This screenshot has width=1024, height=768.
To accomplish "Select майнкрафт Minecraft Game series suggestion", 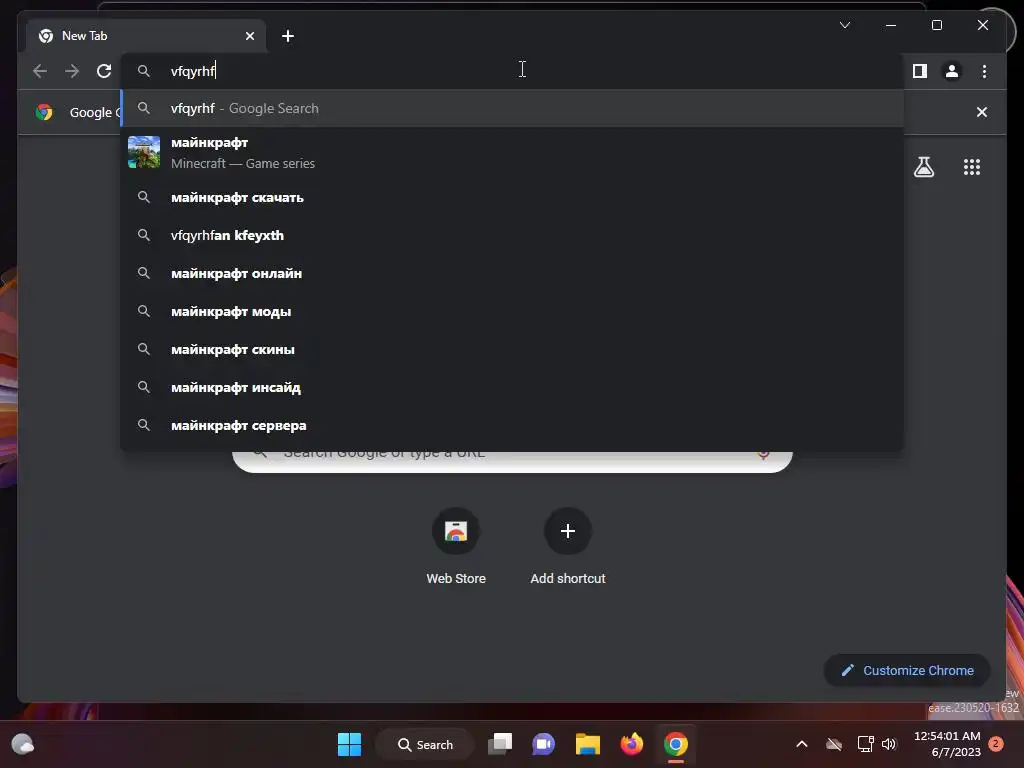I will pyautogui.click(x=513, y=153).
